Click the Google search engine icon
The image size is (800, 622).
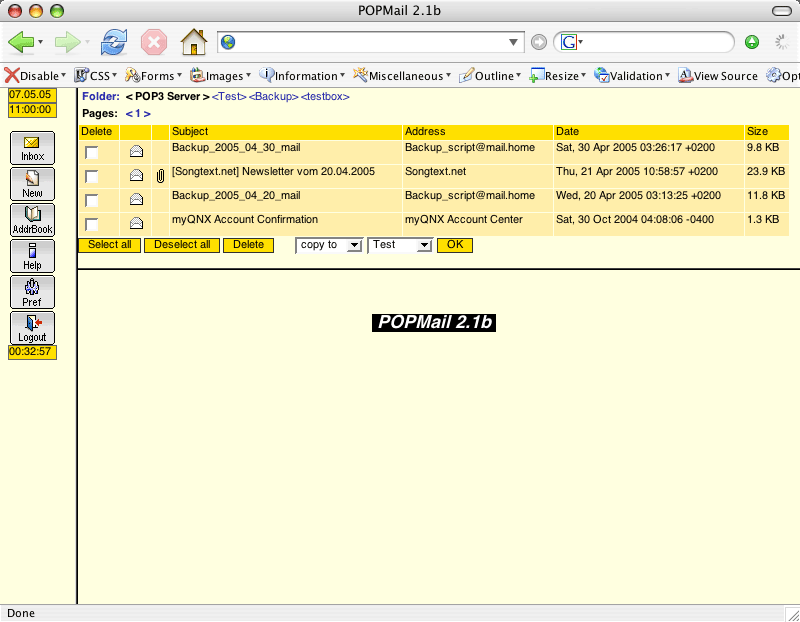click(568, 42)
